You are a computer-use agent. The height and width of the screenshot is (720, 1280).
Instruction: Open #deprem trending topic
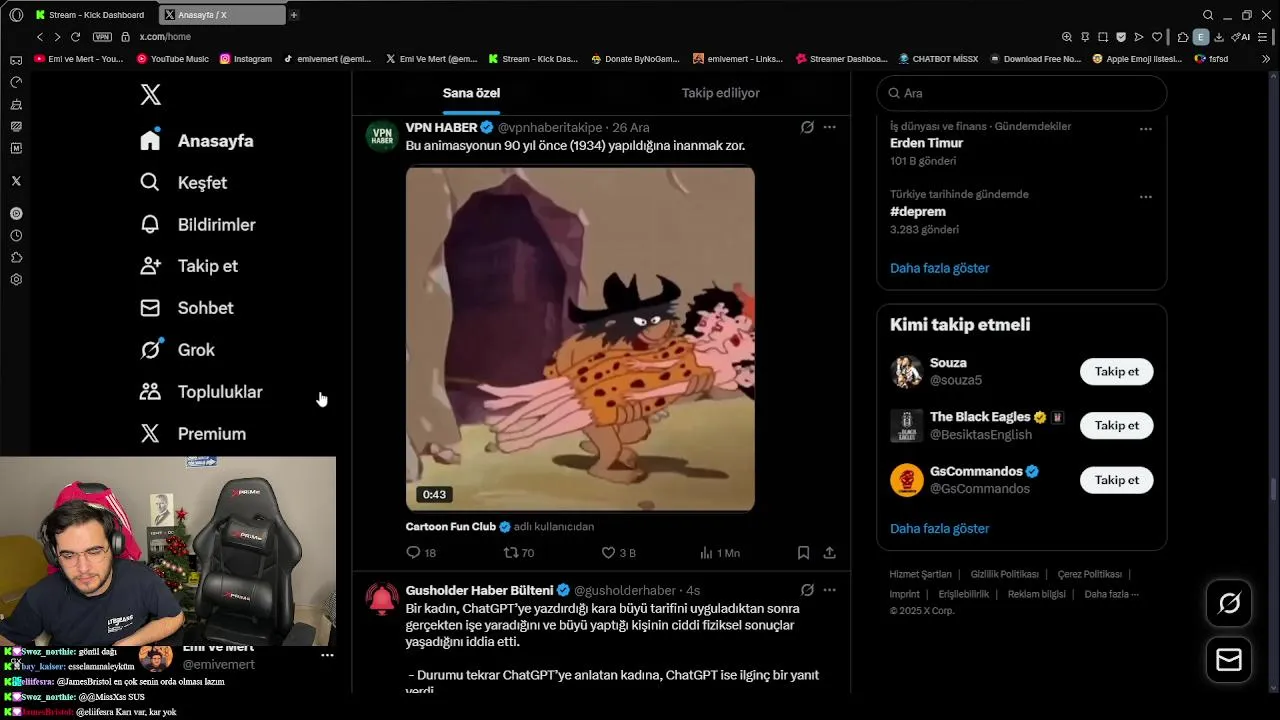point(918,212)
